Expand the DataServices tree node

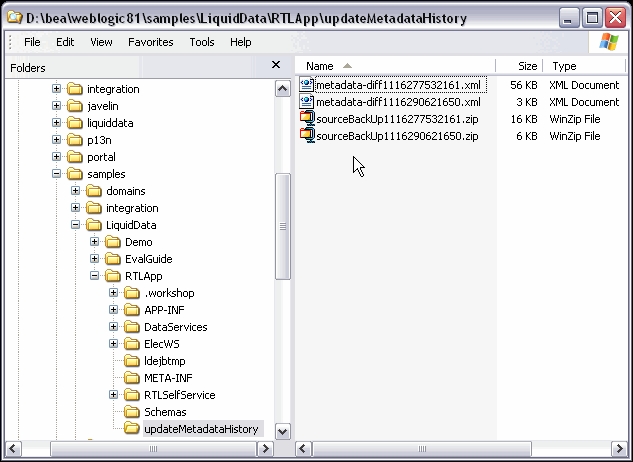pyautogui.click(x=113, y=327)
